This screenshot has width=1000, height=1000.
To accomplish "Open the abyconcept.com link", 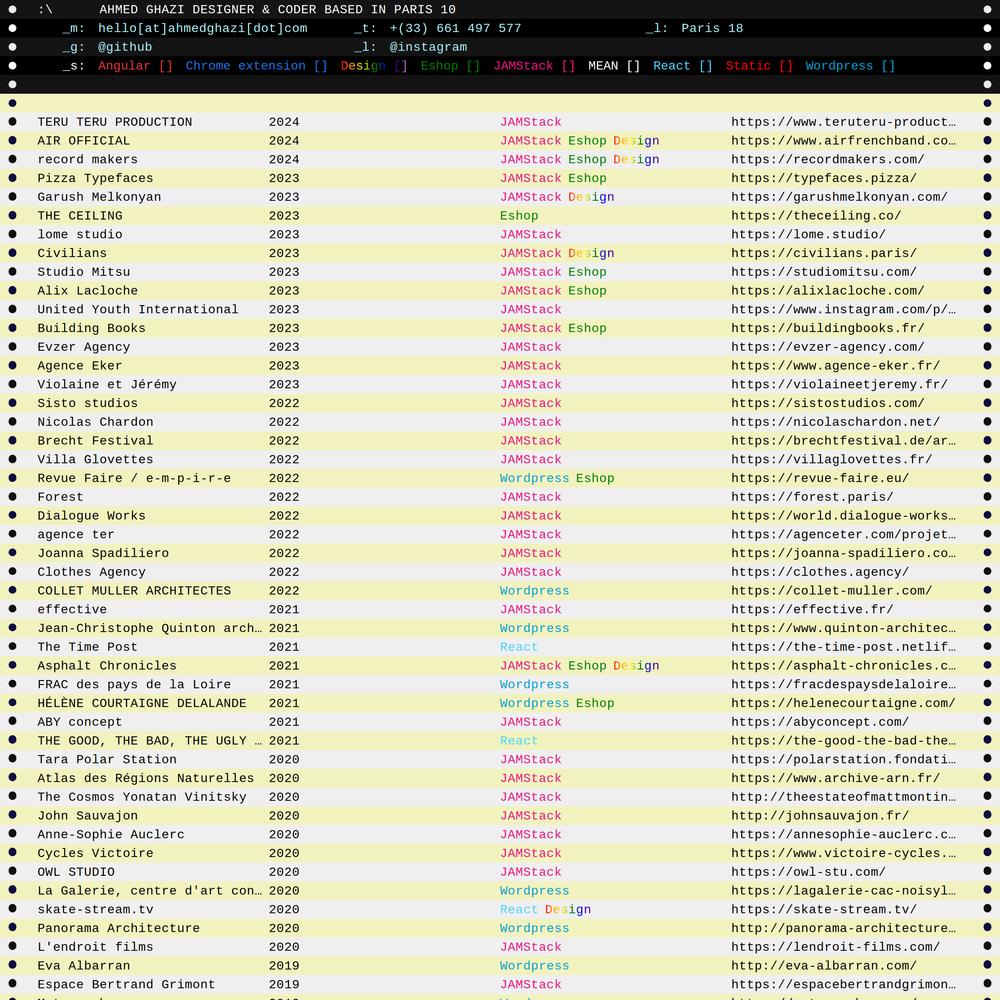I will 820,722.
